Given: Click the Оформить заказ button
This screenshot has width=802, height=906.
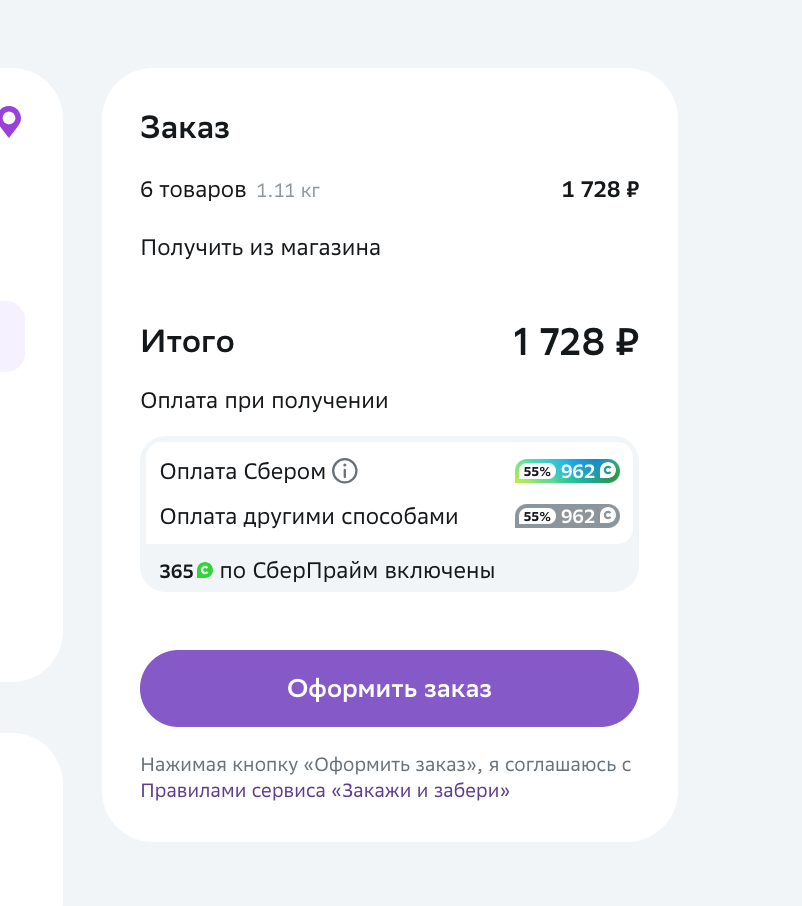Looking at the screenshot, I should click(389, 688).
